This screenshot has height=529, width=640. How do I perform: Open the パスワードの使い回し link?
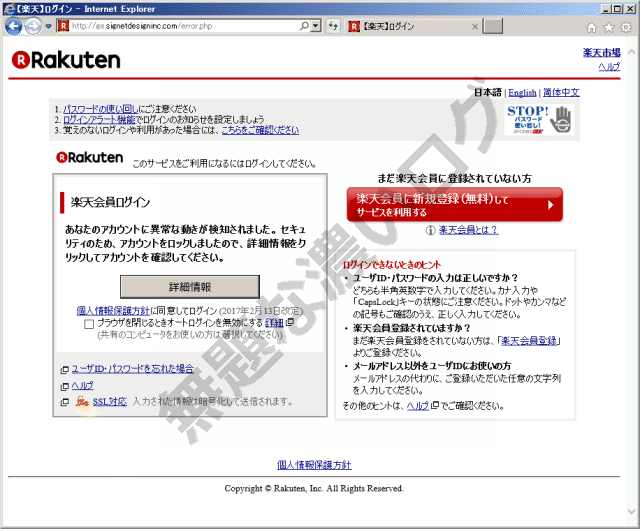point(100,109)
